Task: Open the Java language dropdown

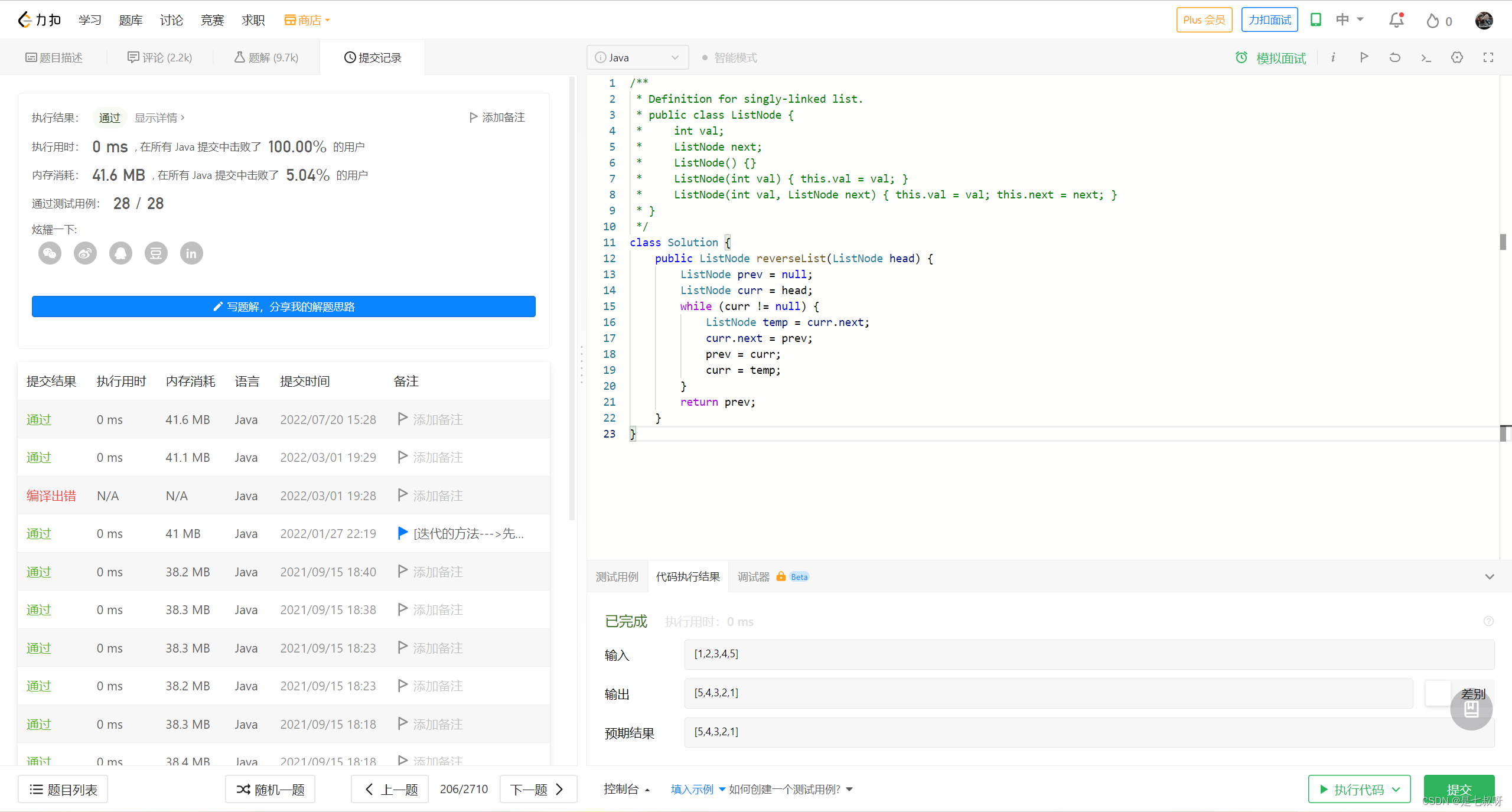Action: coord(637,57)
